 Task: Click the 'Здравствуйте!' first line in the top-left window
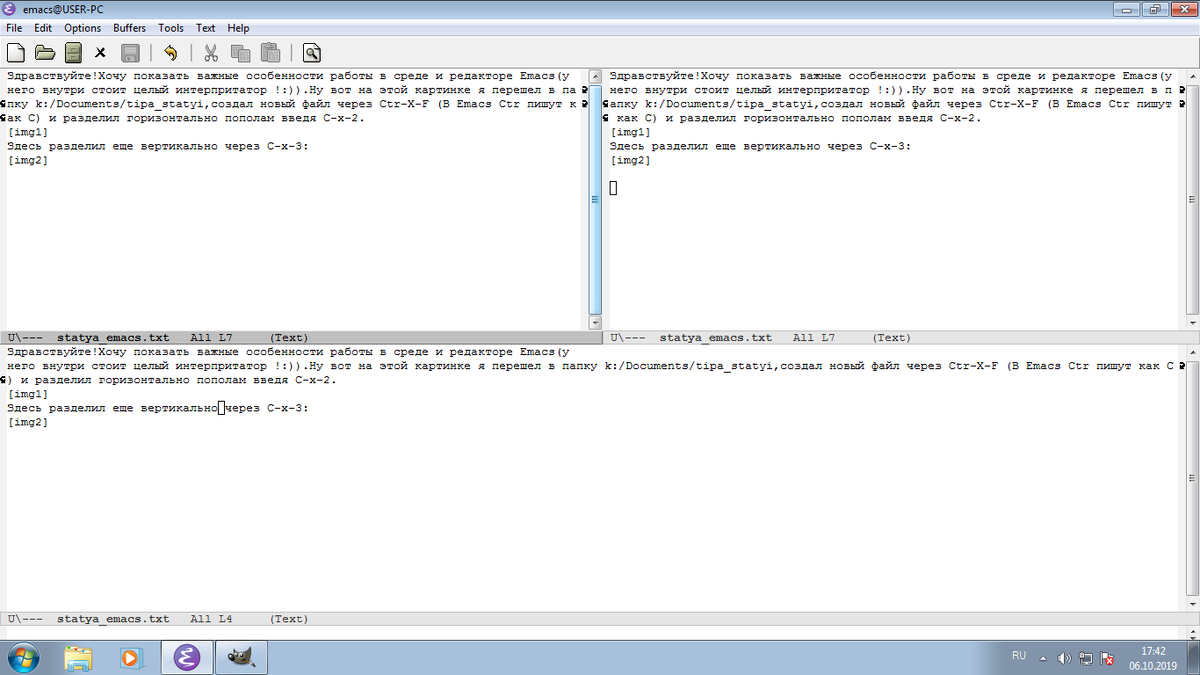[x=289, y=76]
